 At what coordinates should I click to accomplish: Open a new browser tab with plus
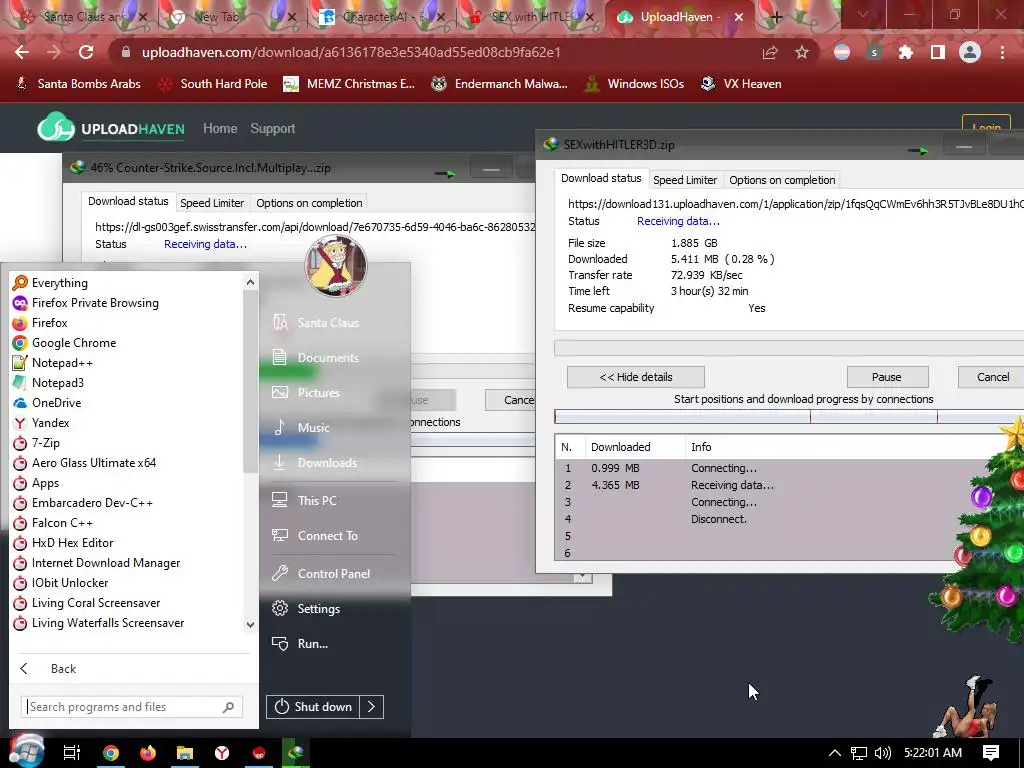tap(776, 18)
